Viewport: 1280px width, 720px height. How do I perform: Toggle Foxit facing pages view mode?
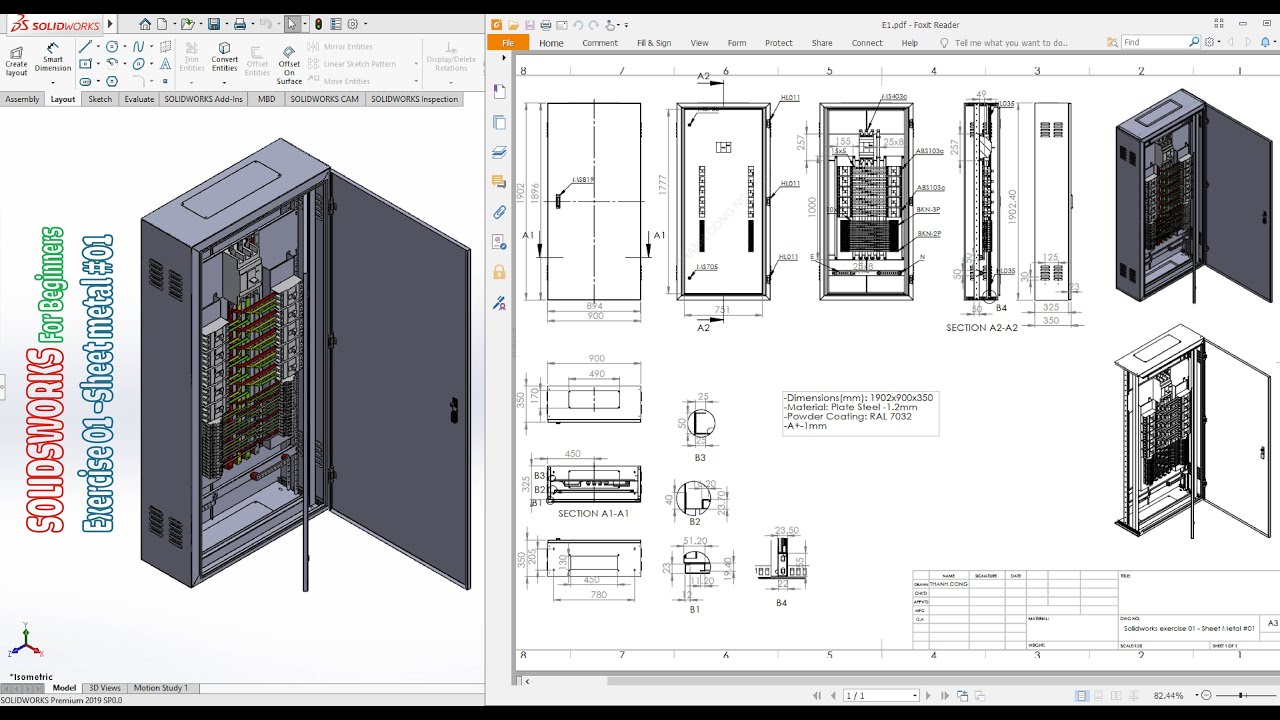coord(1116,695)
